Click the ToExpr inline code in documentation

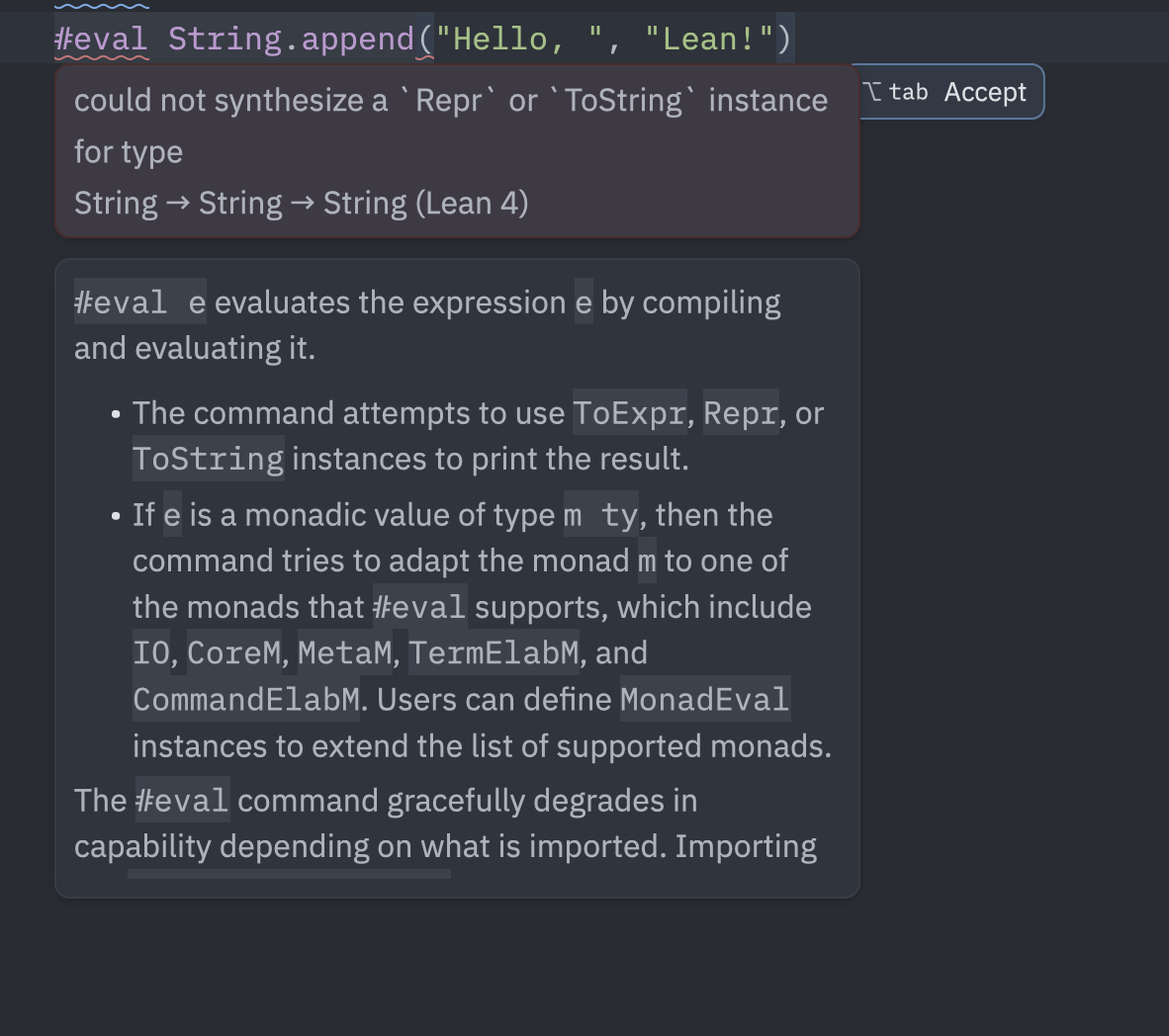(x=629, y=413)
